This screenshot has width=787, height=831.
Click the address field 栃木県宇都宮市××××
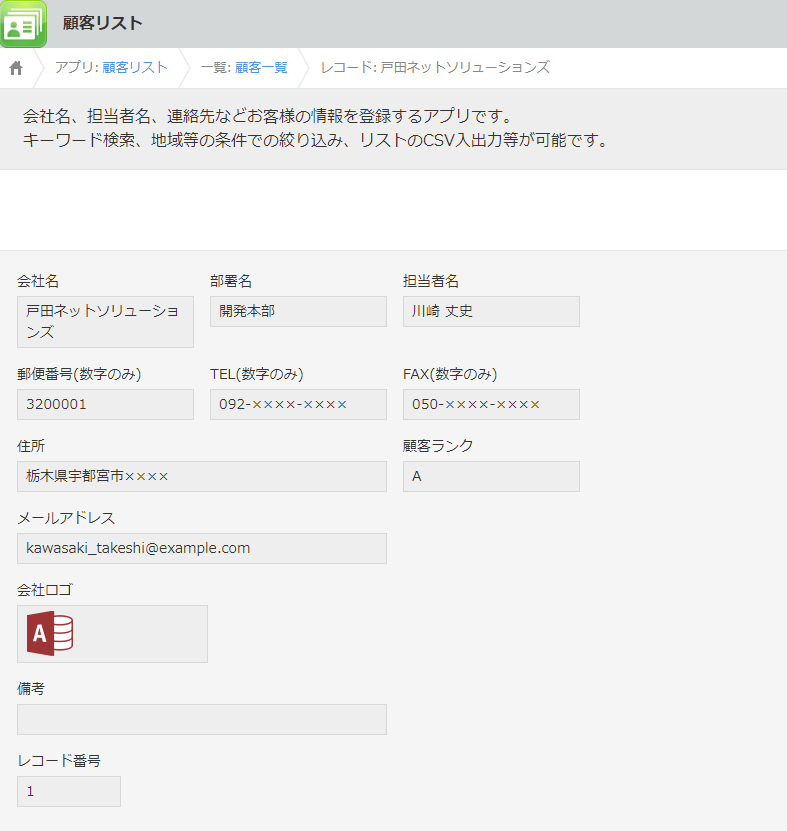[202, 476]
